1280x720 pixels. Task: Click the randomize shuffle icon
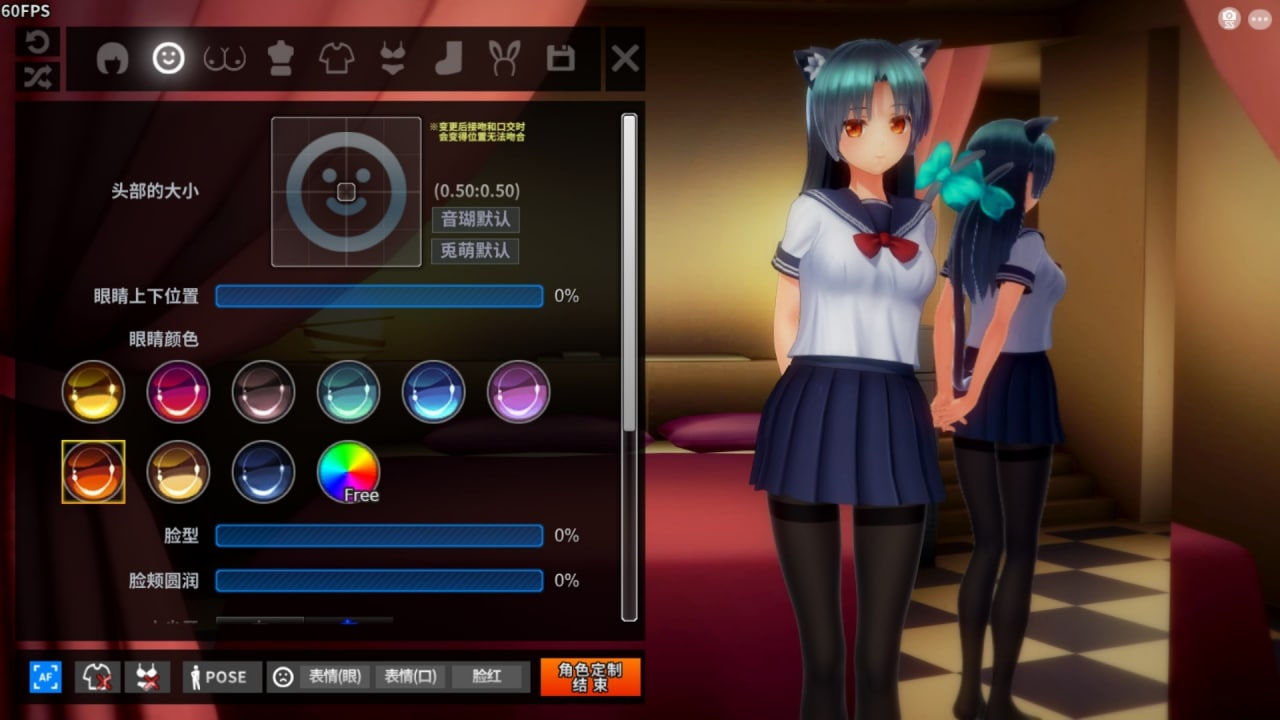point(38,76)
